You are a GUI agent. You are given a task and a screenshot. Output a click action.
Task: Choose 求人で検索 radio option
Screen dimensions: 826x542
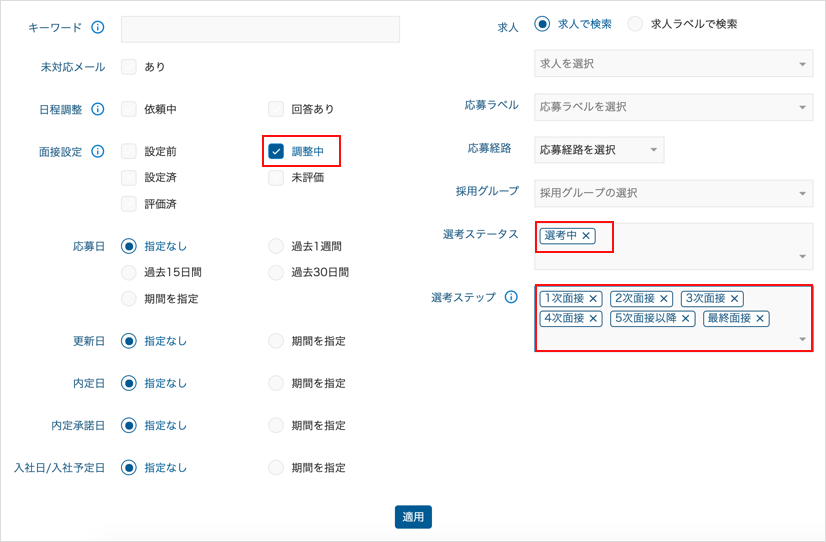pos(542,24)
